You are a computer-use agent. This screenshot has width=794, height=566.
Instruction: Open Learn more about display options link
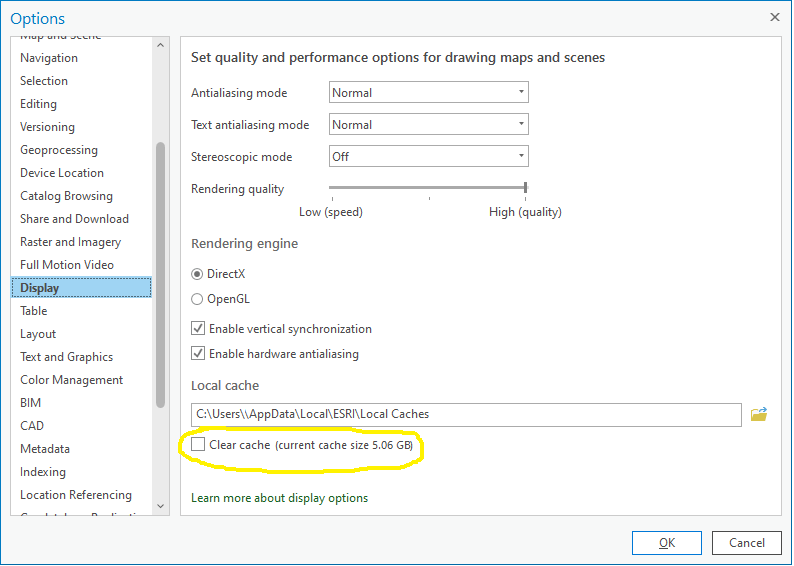[x=279, y=498]
